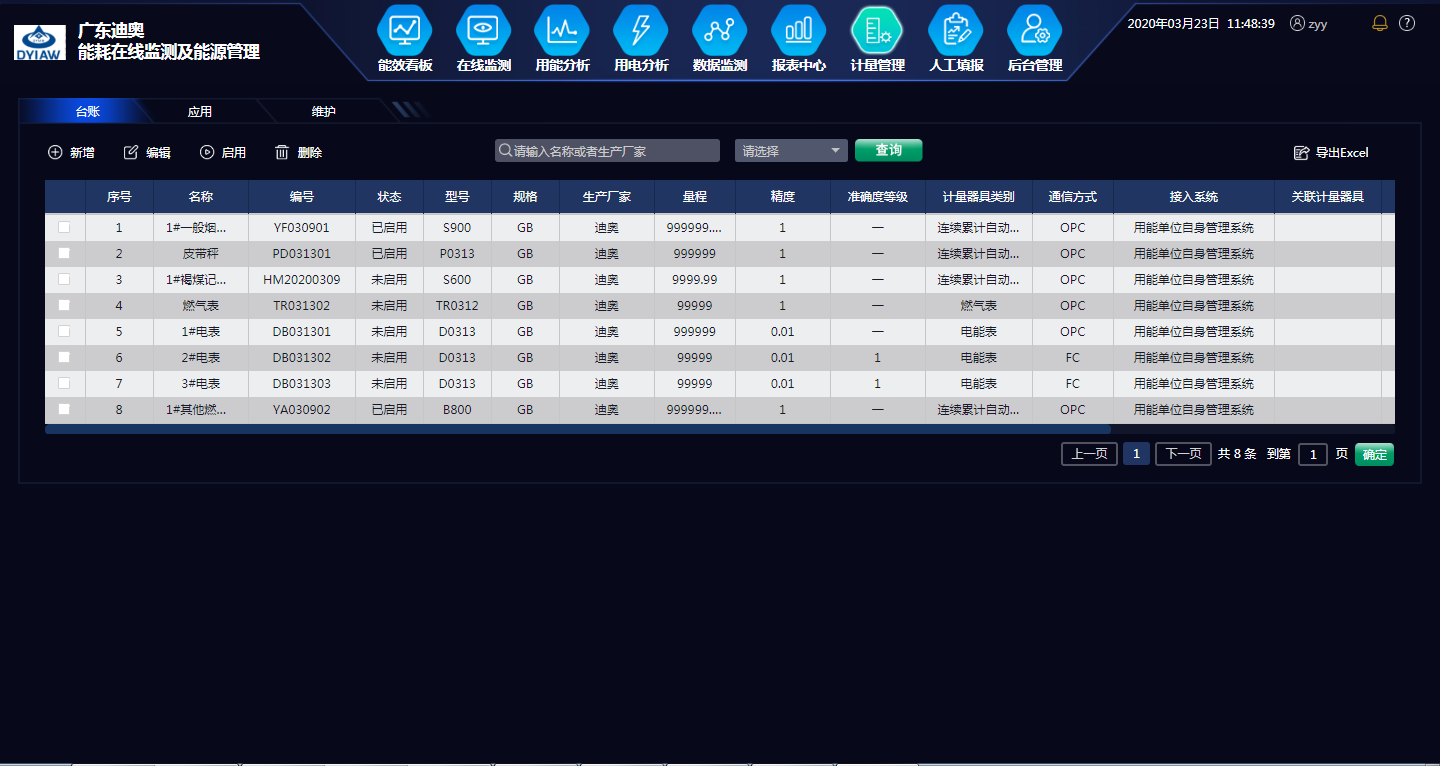Click the 序号 column header
Viewport: 1440px width, 766px height.
coord(119,197)
